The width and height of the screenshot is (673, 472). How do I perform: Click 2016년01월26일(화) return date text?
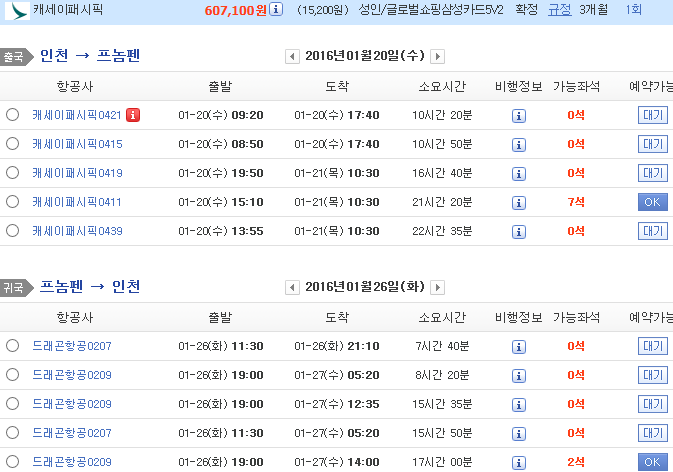coord(365,287)
